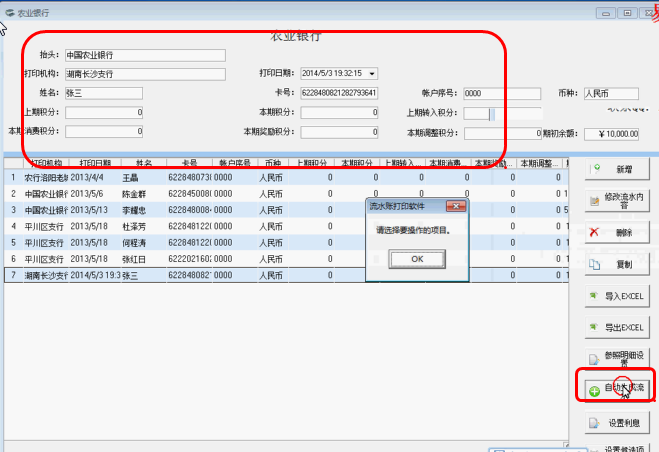Image resolution: width=659 pixels, height=452 pixels.
Task: Click row number 4 header cell
Action: [13, 226]
